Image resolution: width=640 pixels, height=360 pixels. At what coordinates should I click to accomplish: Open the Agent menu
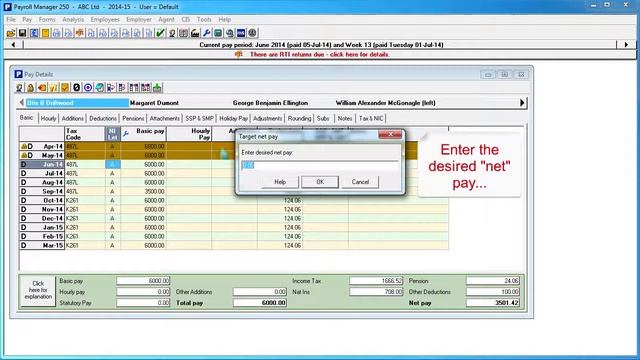(x=166, y=19)
